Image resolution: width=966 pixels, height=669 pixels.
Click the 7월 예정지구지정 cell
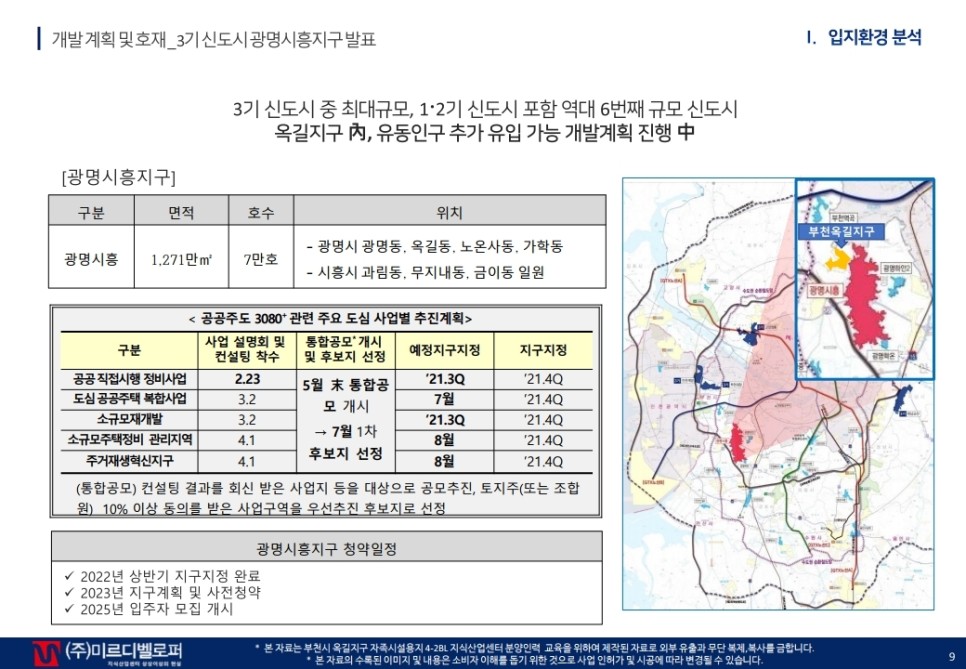[x=444, y=399]
